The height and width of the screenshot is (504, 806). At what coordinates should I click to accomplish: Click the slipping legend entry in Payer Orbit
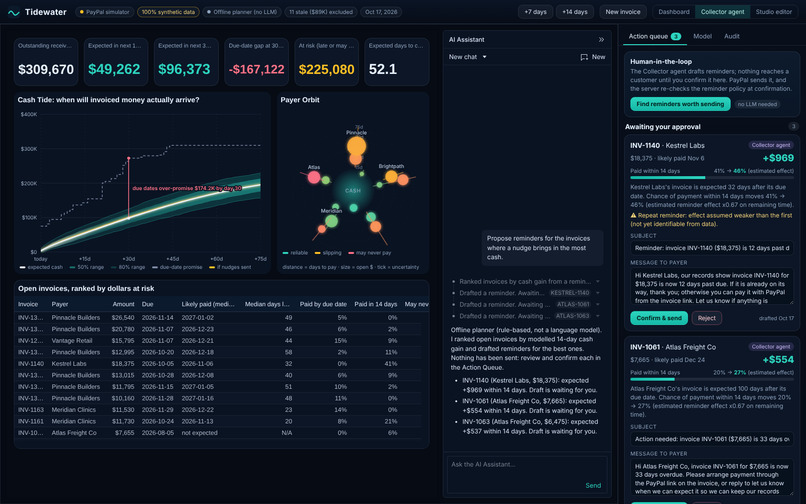click(x=328, y=253)
